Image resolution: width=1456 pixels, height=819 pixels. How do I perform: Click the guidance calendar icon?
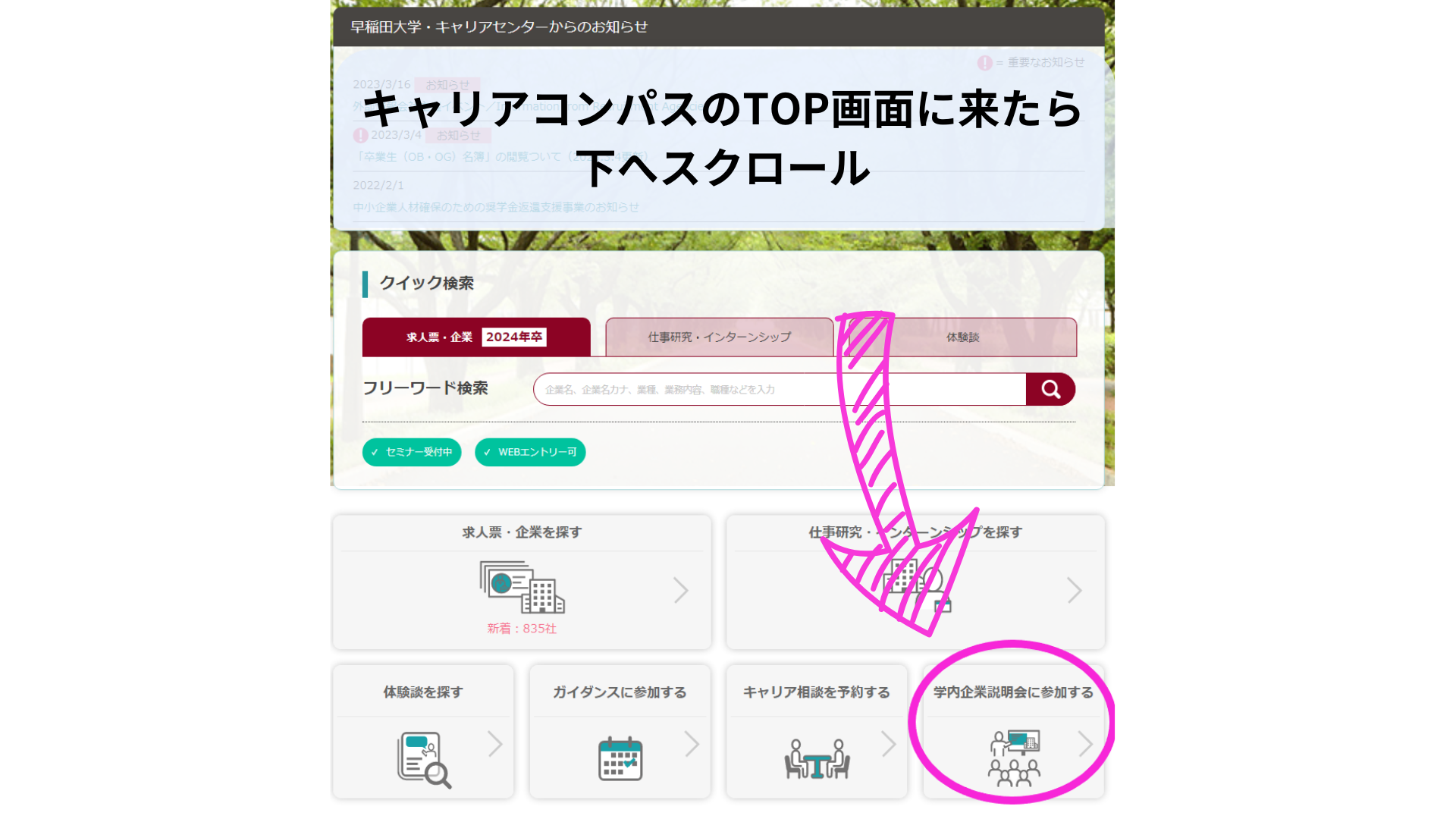coord(620,758)
